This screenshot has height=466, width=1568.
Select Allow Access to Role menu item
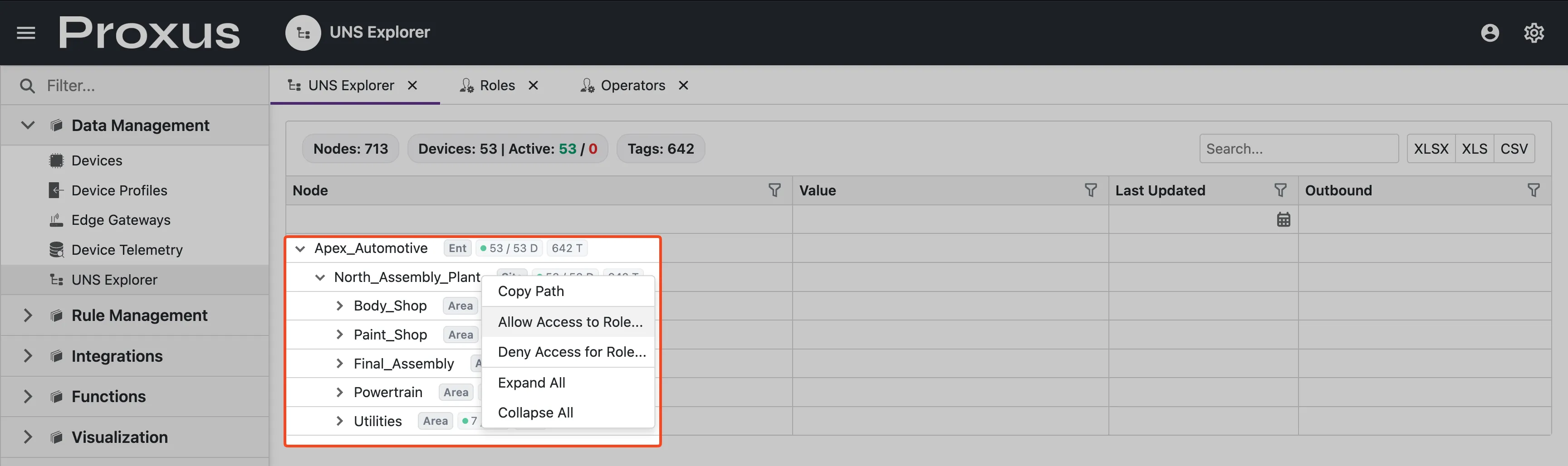[570, 322]
